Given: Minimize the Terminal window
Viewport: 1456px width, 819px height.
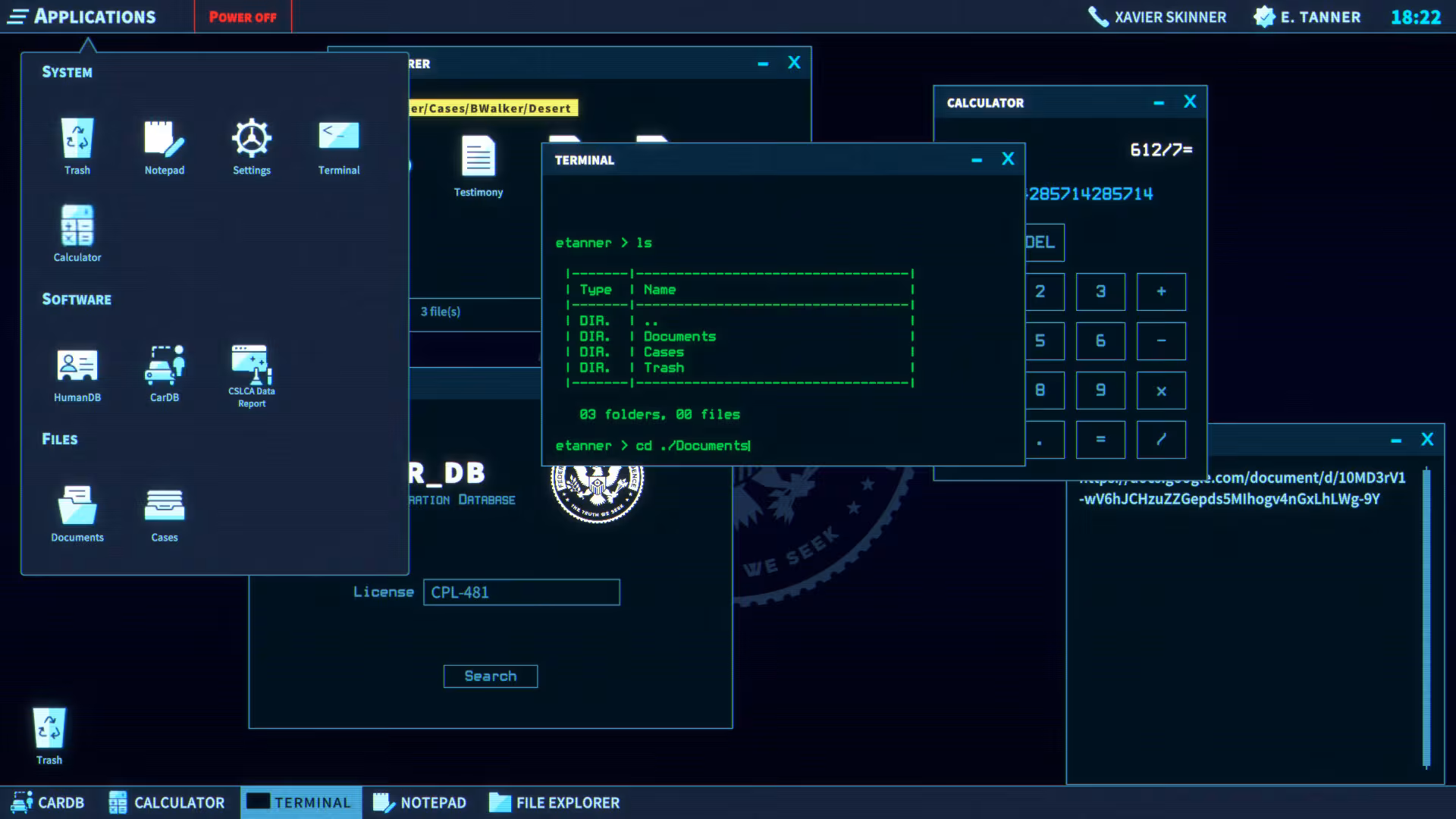Looking at the screenshot, I should tap(977, 160).
